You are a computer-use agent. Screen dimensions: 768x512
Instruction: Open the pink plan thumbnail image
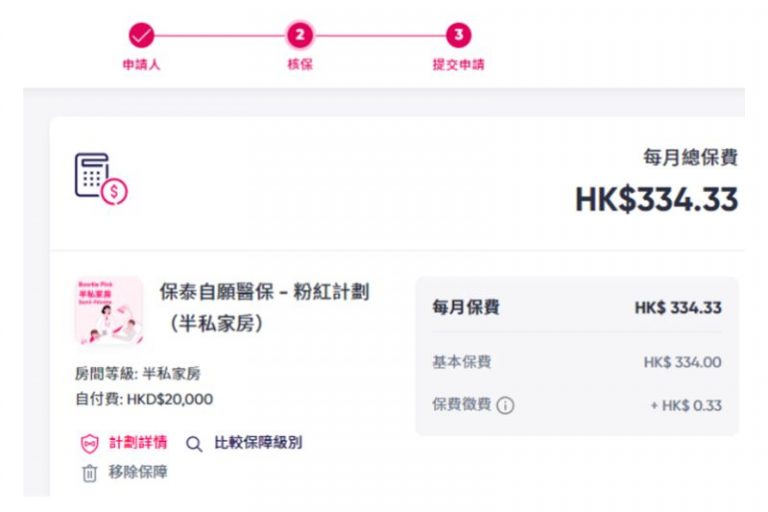108,311
